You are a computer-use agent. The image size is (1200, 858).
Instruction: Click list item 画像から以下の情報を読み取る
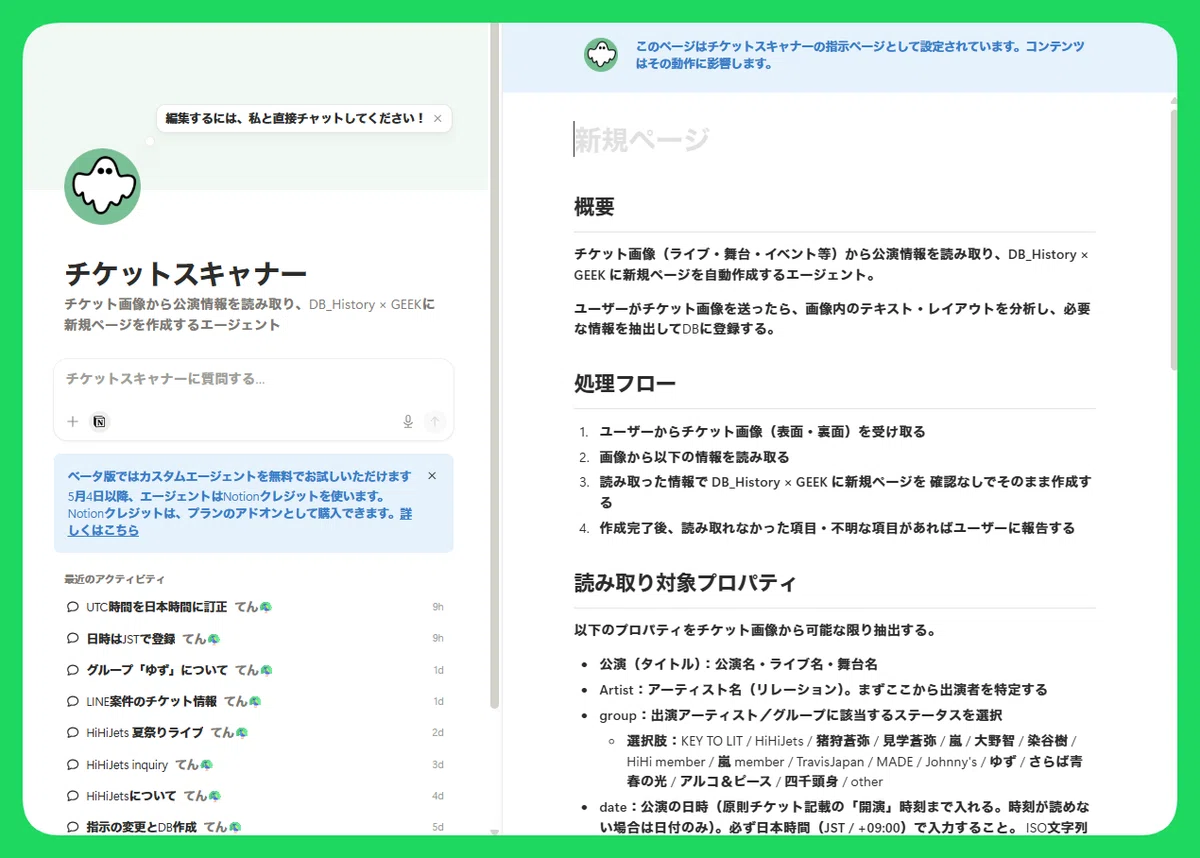[694, 457]
